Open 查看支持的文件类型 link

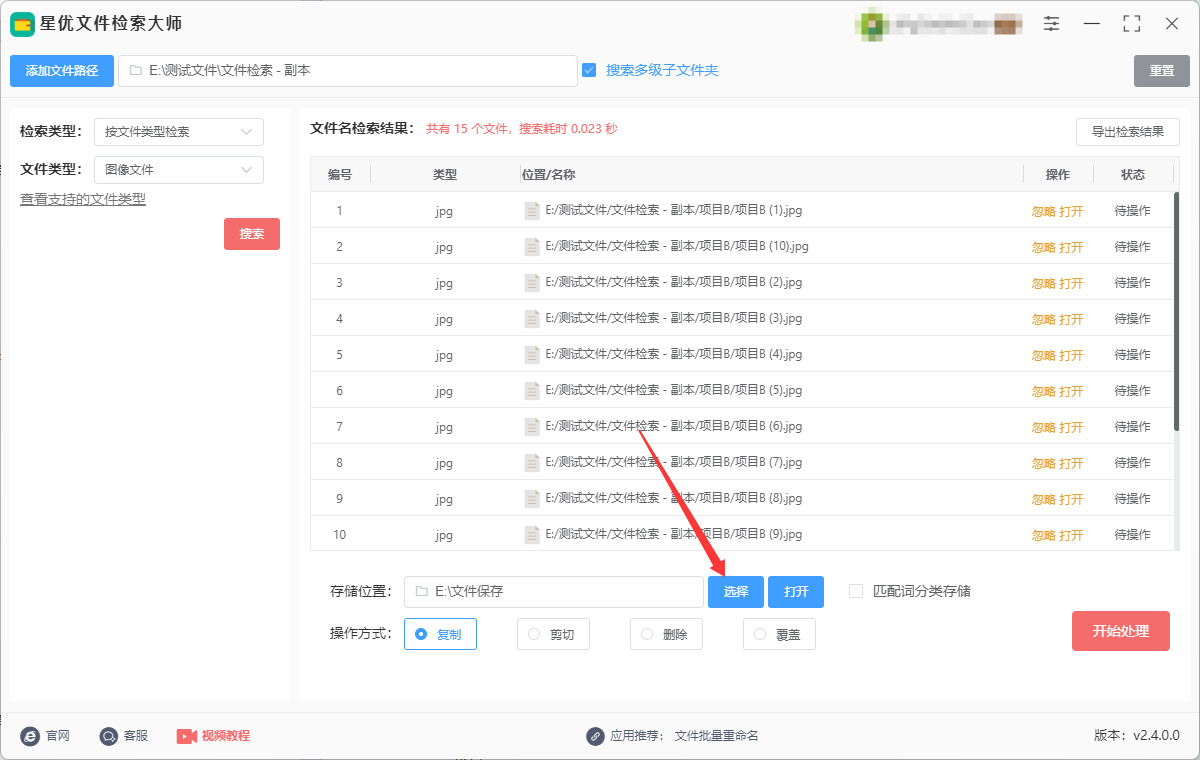tap(83, 199)
